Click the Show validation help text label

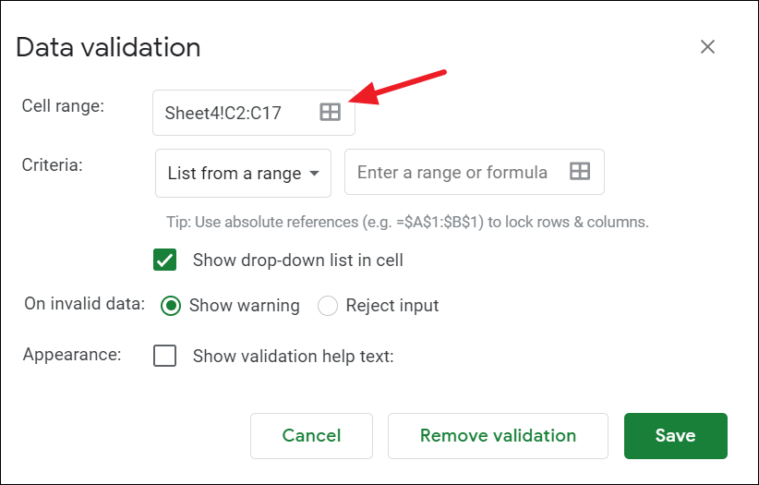point(293,356)
